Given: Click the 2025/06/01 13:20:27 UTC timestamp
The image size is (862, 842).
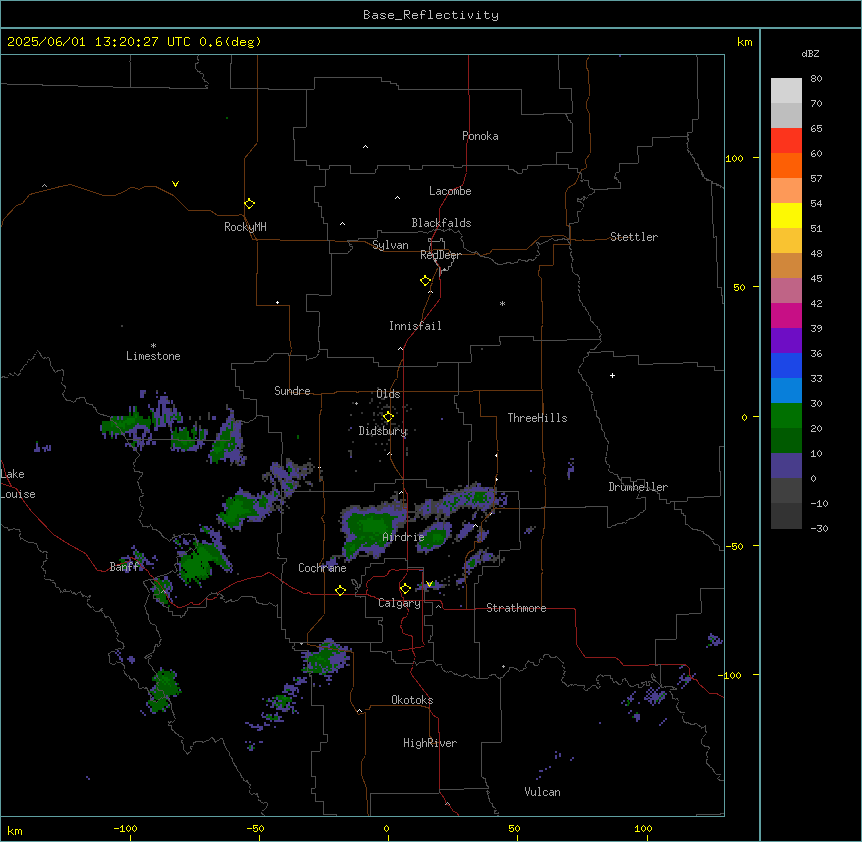Looking at the screenshot, I should tap(99, 42).
